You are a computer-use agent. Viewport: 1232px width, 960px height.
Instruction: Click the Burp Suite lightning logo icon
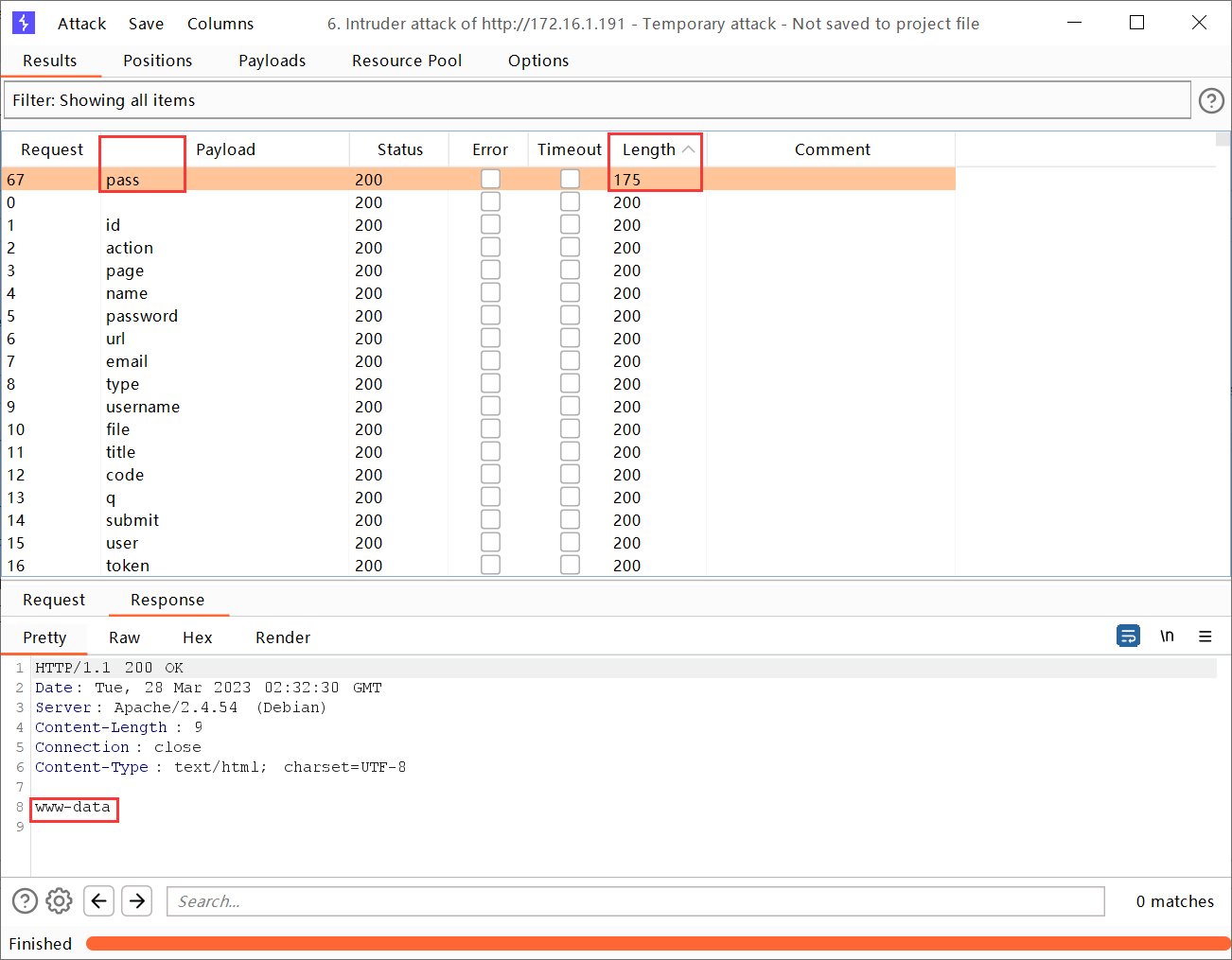(x=24, y=23)
